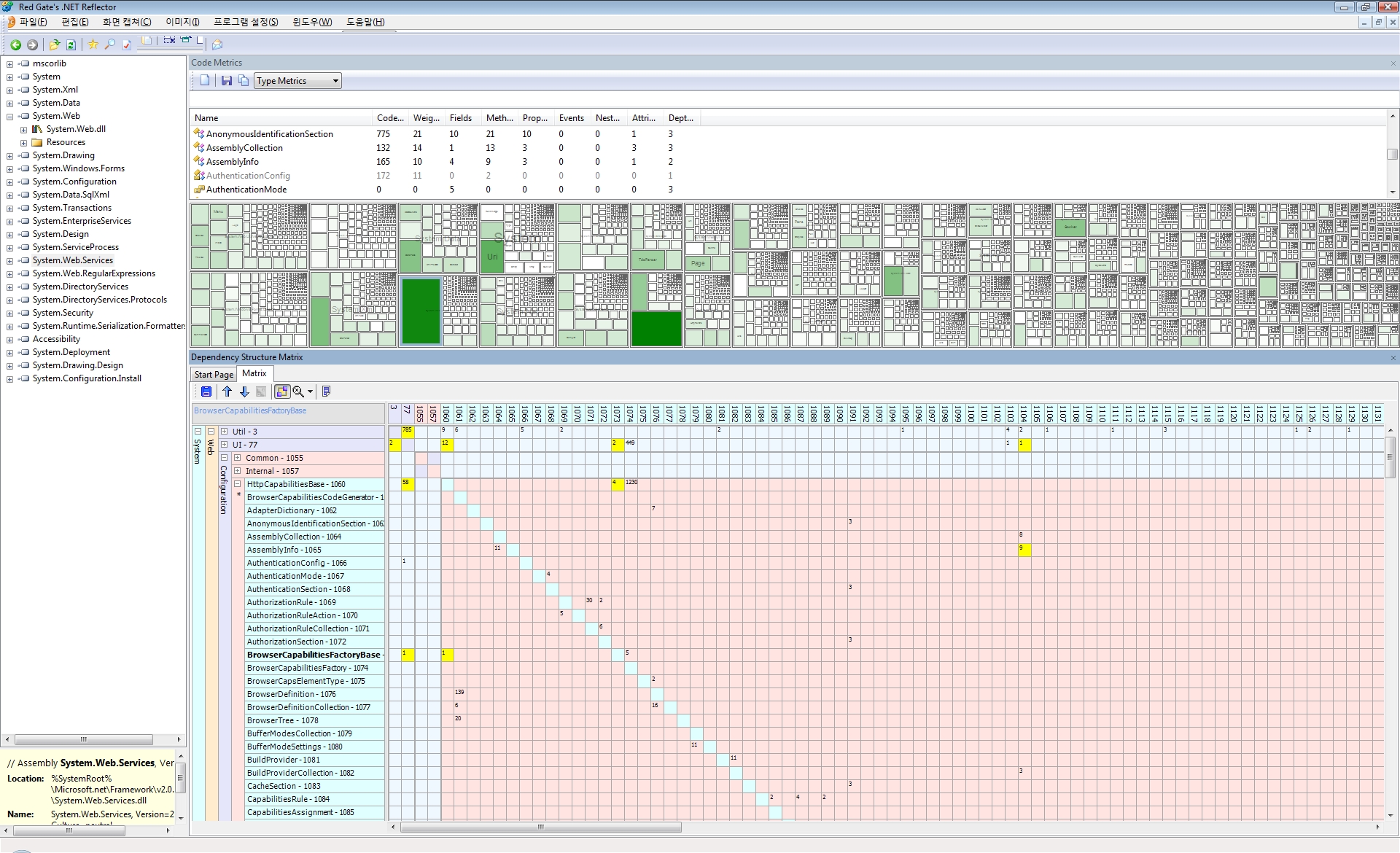Click the blue up arrow in Matrix toolbar

pyautogui.click(x=227, y=392)
